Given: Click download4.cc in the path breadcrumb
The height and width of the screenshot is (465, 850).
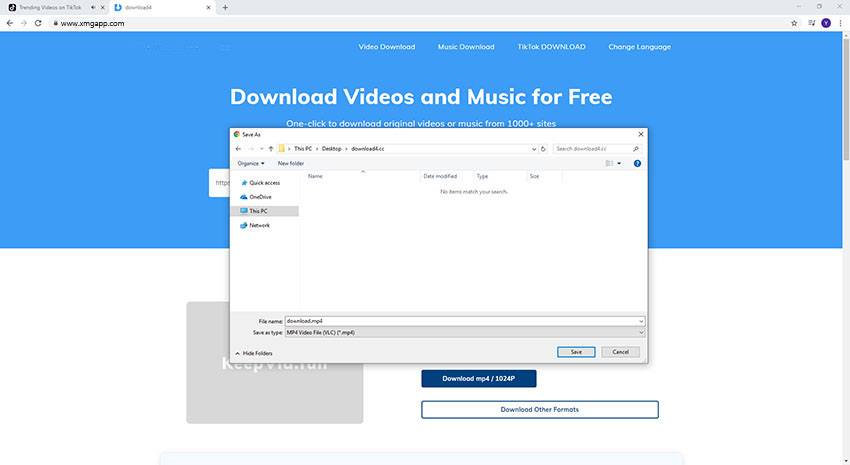Looking at the screenshot, I should coord(368,148).
